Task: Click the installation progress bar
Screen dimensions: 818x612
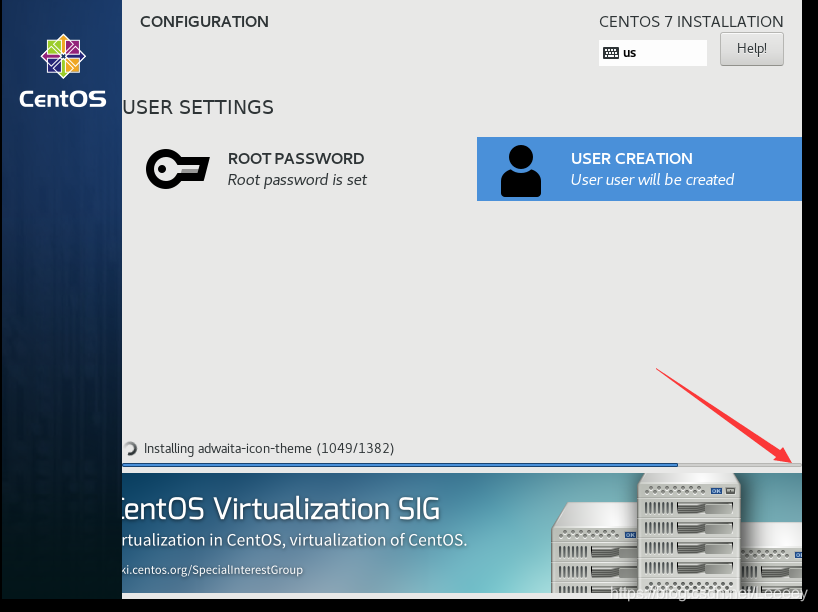Action: pyautogui.click(x=462, y=464)
